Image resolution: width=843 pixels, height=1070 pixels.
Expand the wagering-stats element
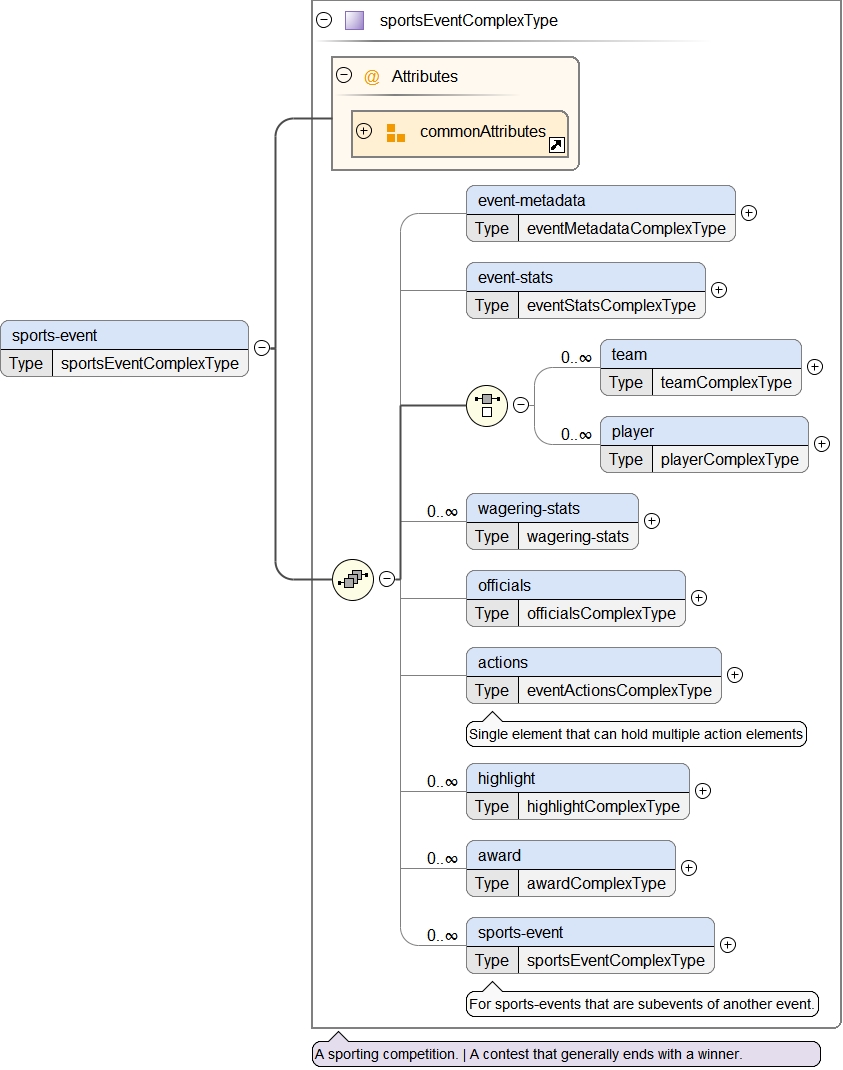tap(652, 521)
